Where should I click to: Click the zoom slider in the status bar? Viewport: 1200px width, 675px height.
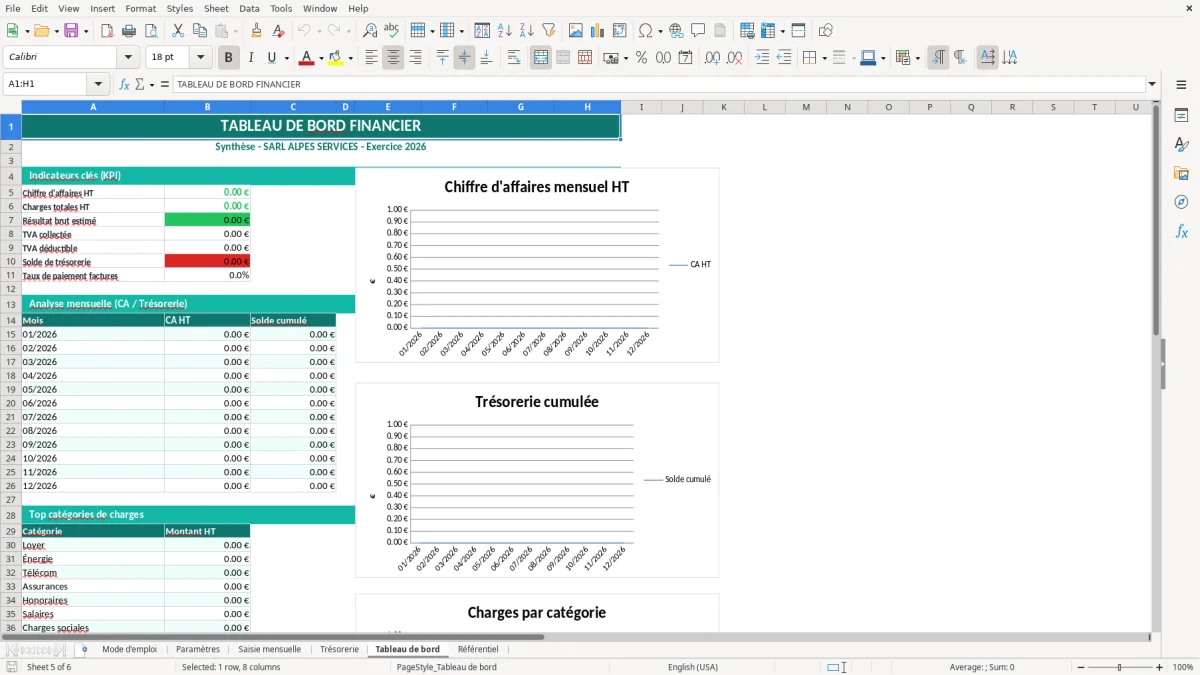[x=1119, y=667]
